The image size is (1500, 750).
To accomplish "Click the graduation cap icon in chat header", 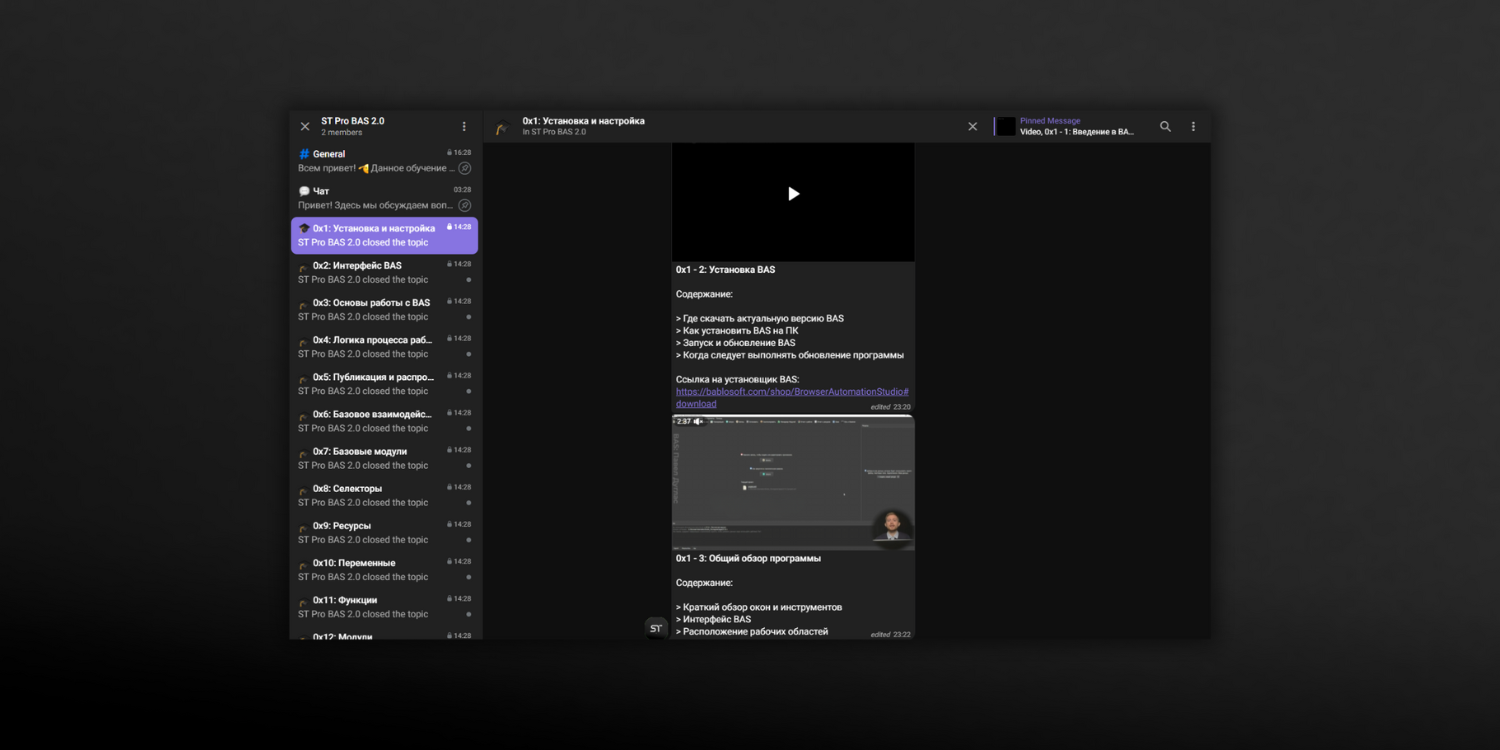I will click(x=503, y=128).
